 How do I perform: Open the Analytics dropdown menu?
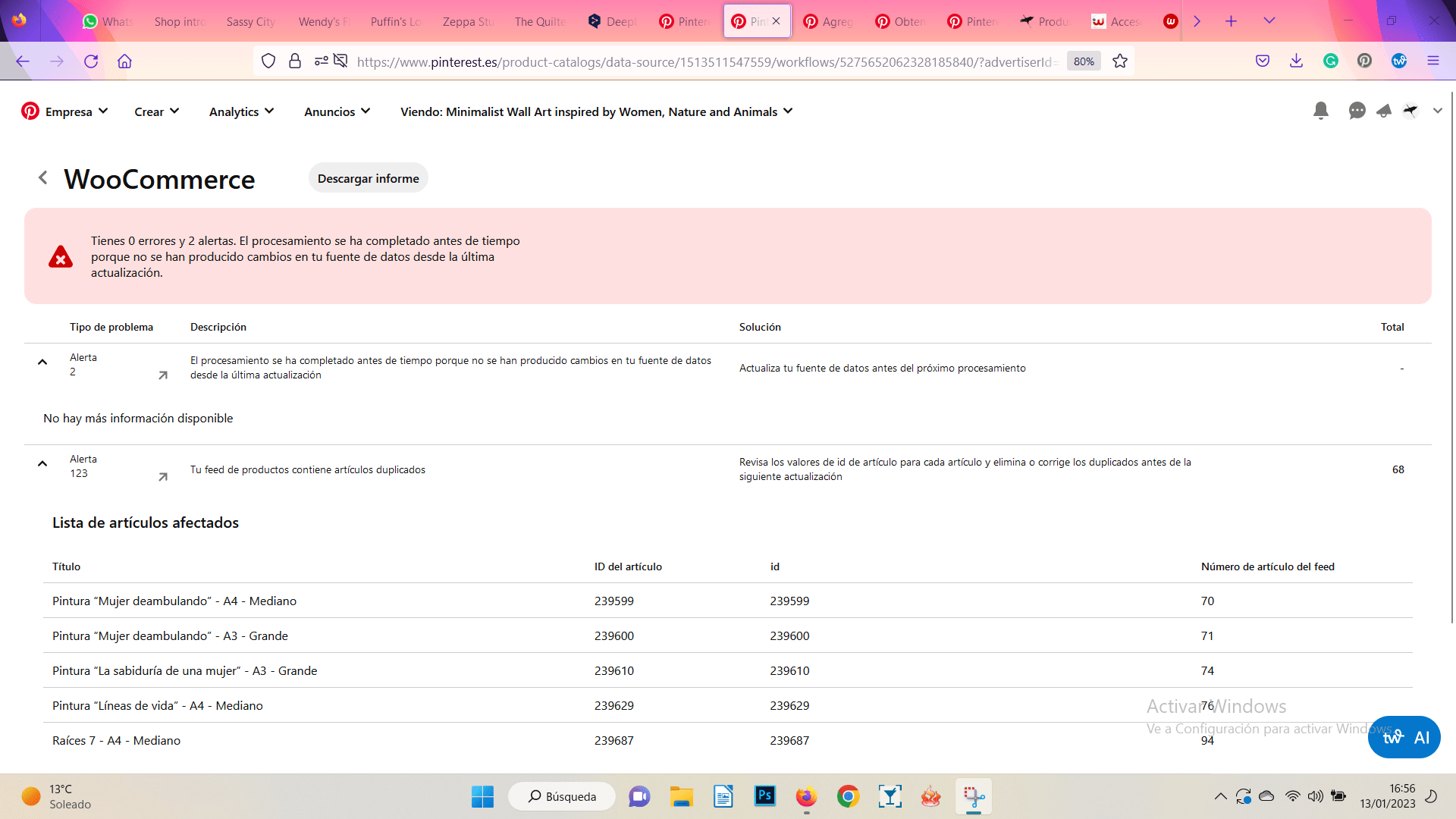tap(242, 111)
